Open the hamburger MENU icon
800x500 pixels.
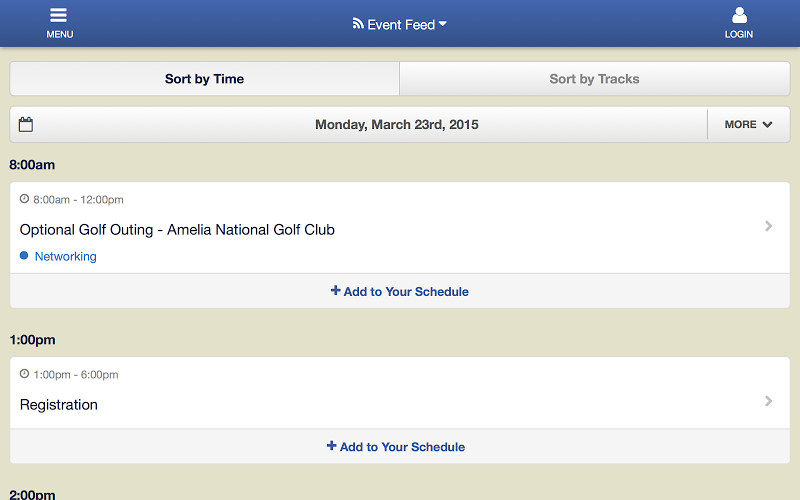pyautogui.click(x=59, y=15)
